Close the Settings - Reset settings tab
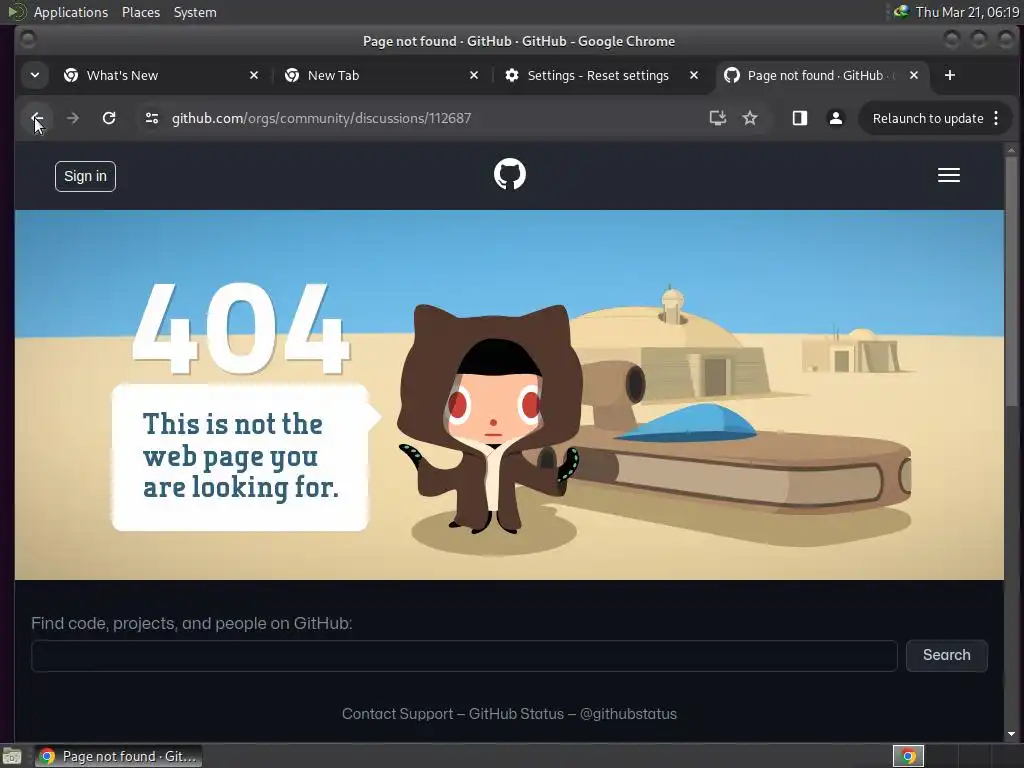 click(x=694, y=75)
